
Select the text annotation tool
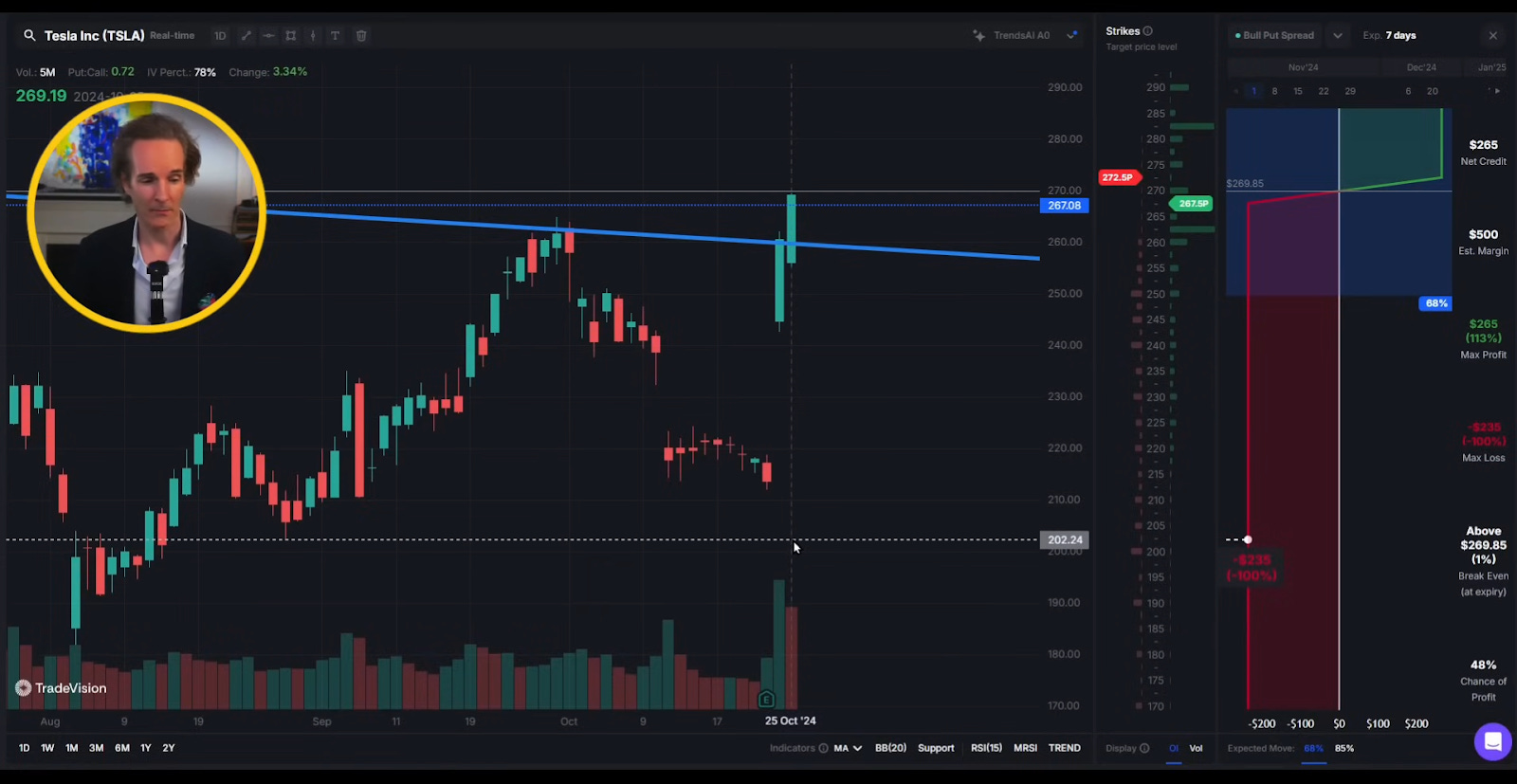click(335, 36)
